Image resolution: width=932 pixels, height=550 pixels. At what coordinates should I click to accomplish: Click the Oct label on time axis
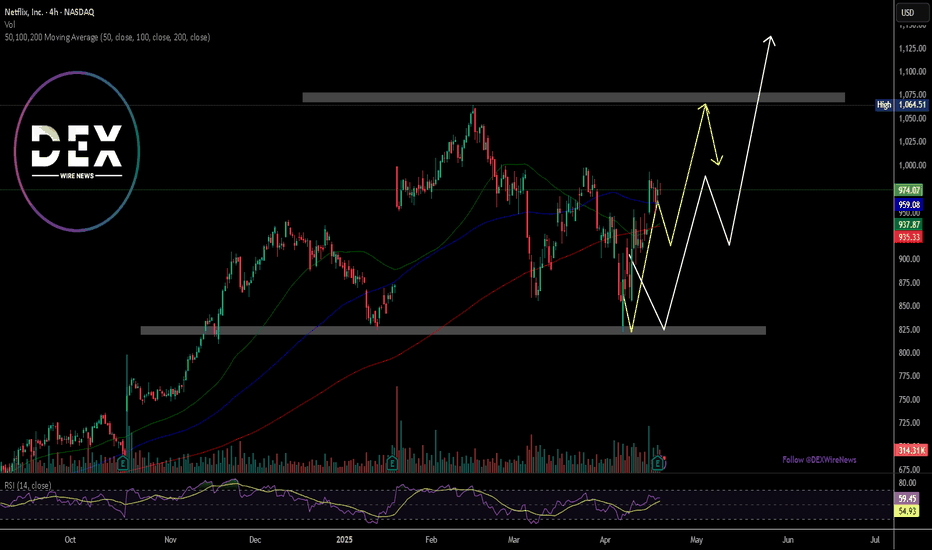[x=70, y=540]
